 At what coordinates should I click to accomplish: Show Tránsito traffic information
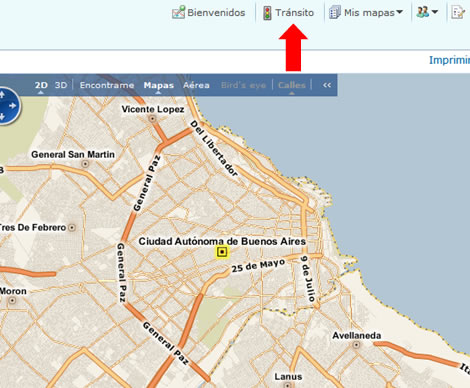pyautogui.click(x=294, y=13)
